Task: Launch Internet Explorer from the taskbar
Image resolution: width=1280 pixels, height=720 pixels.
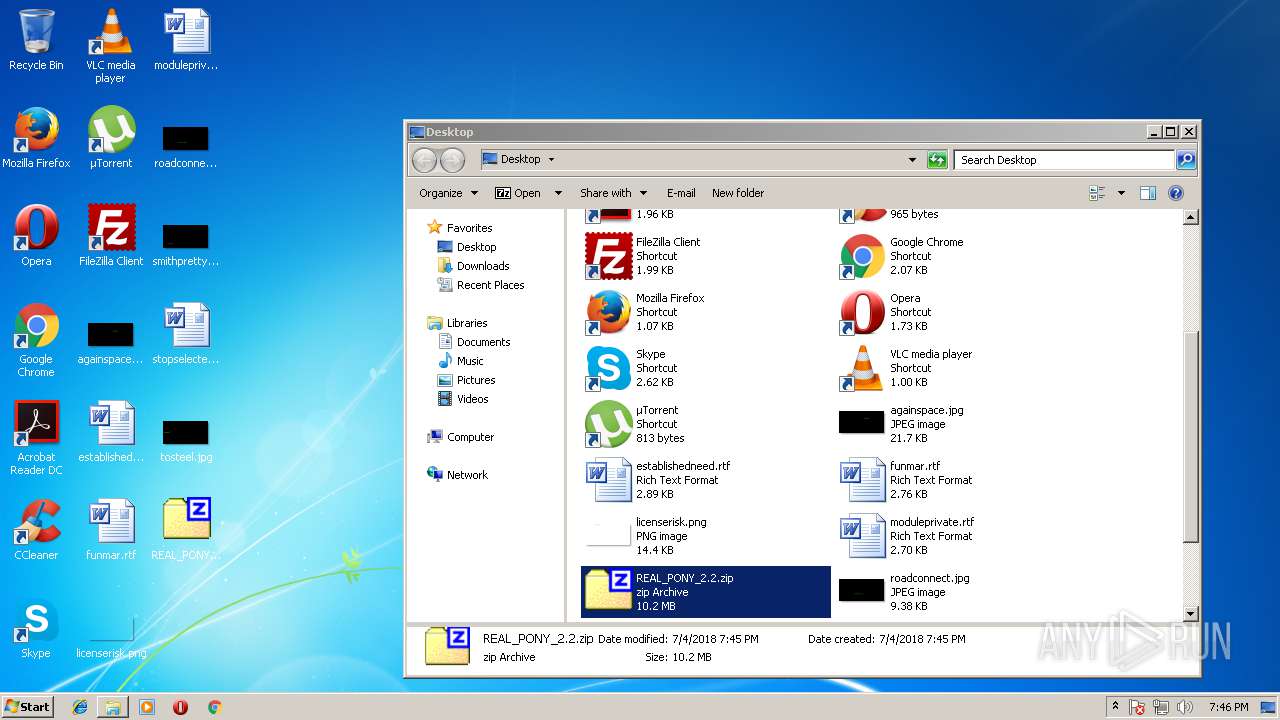Action: tap(80, 707)
